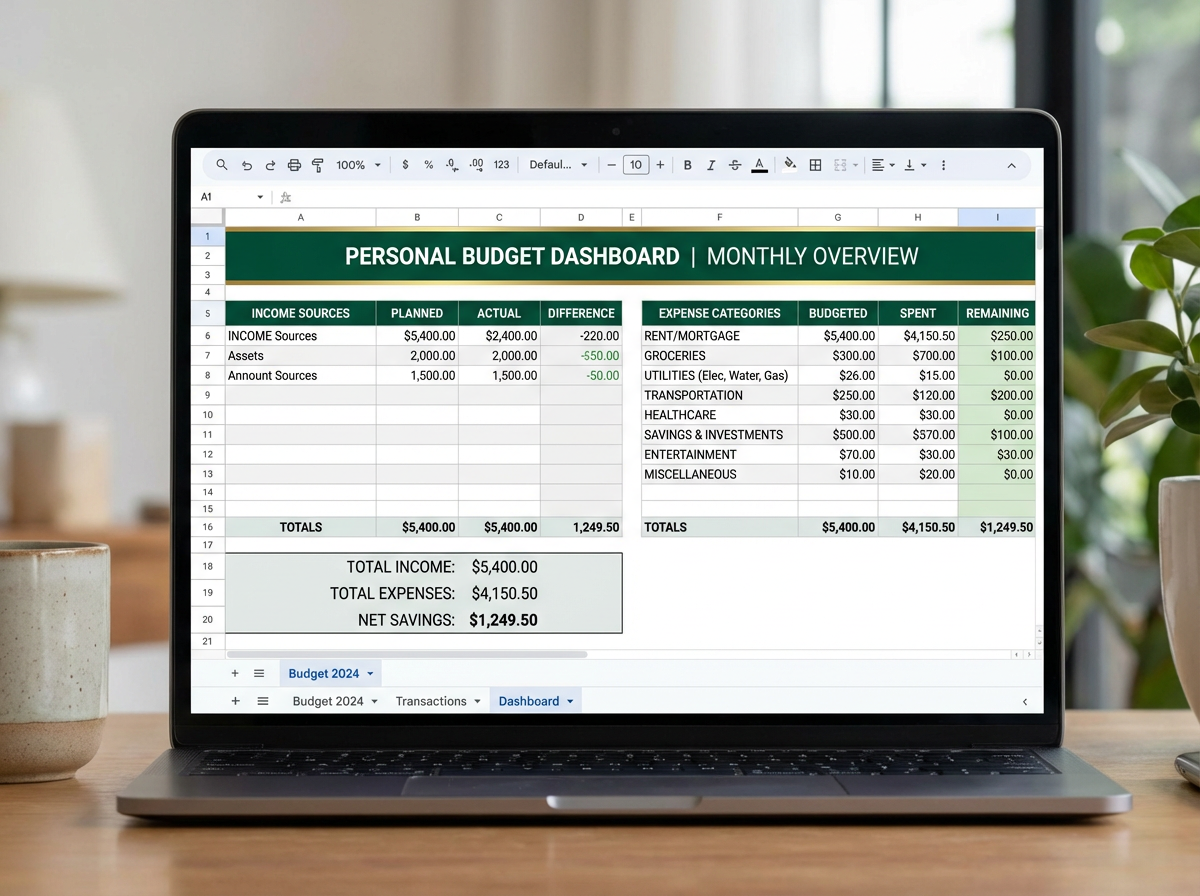
Task: Open the cell borders tool
Action: tap(815, 165)
